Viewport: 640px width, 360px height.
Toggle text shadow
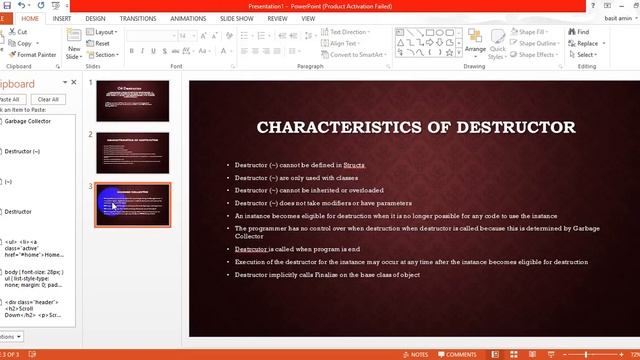coord(164,51)
